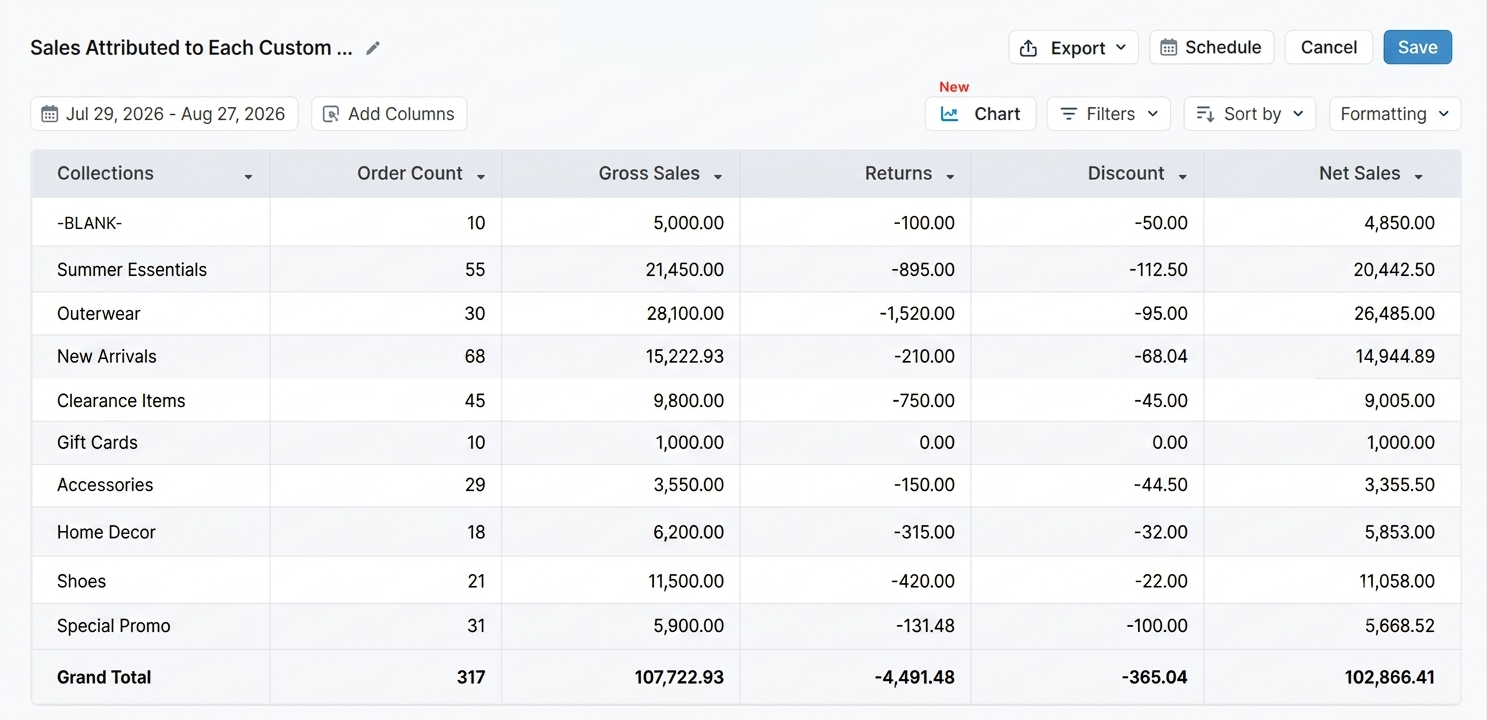Open the Sort by dropdown chevron

[x=1298, y=114]
